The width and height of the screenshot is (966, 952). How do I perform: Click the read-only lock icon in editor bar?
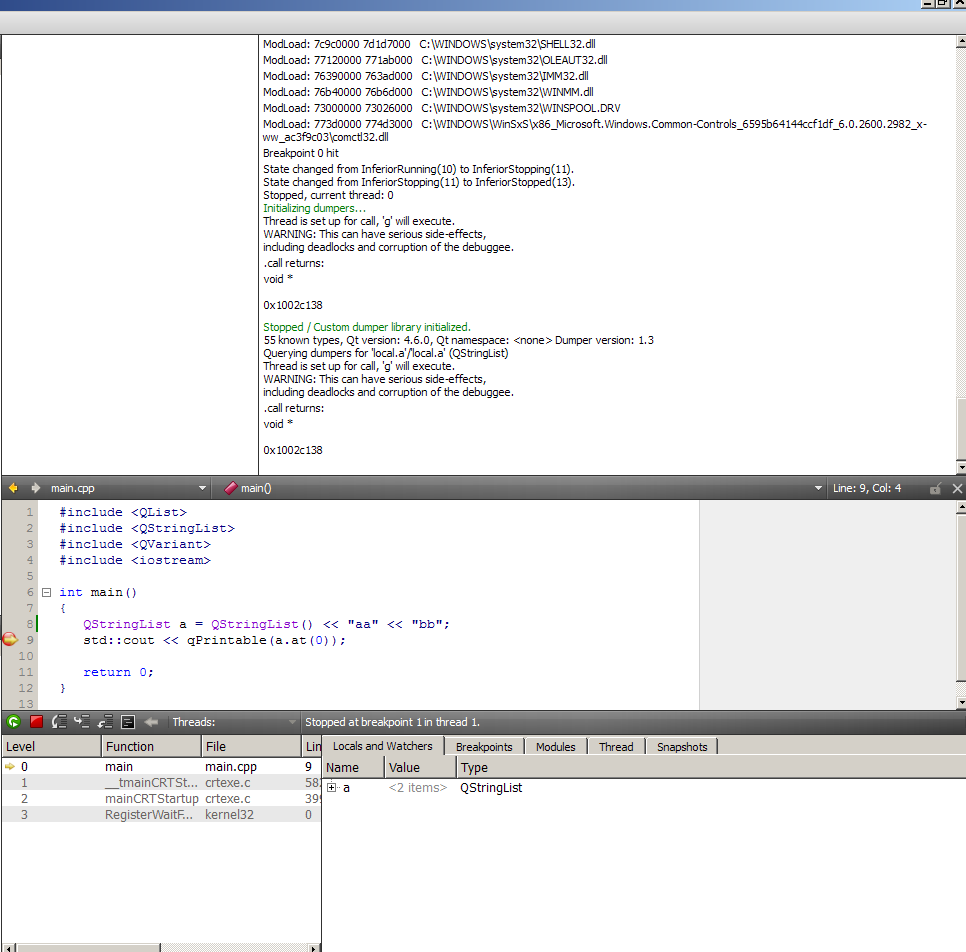click(935, 489)
